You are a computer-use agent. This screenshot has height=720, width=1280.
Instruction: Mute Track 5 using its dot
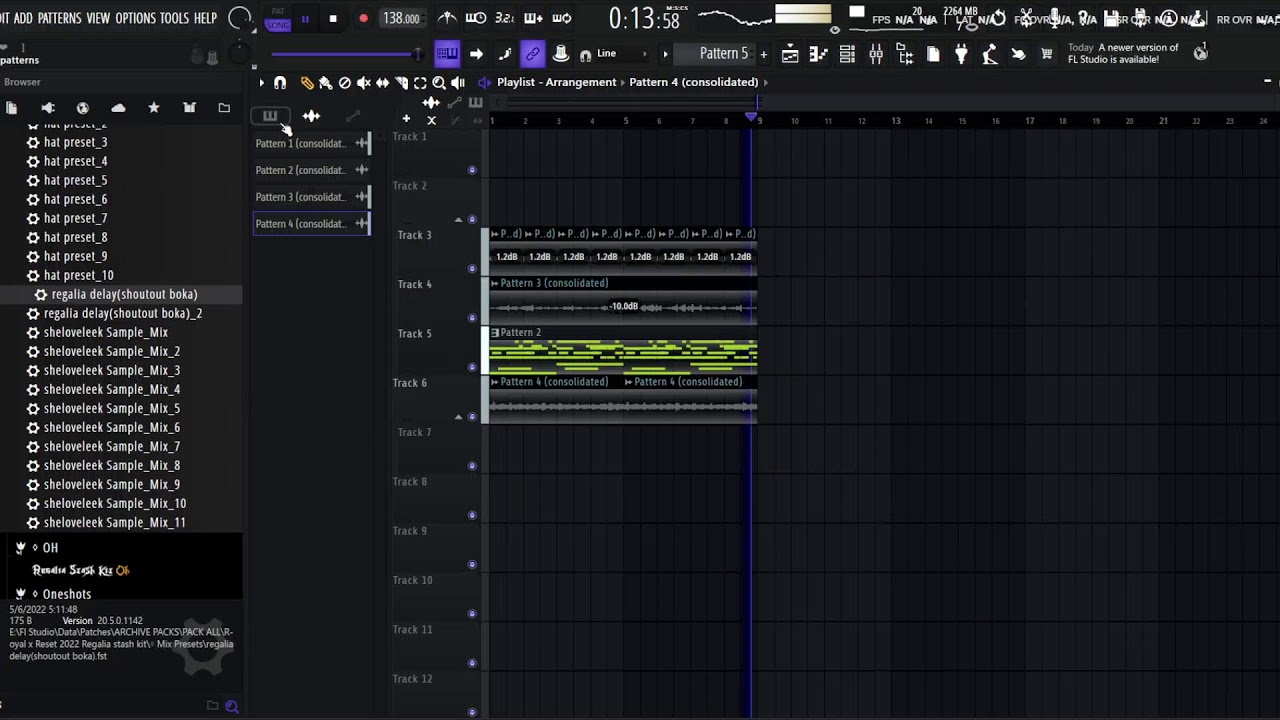pyautogui.click(x=472, y=367)
